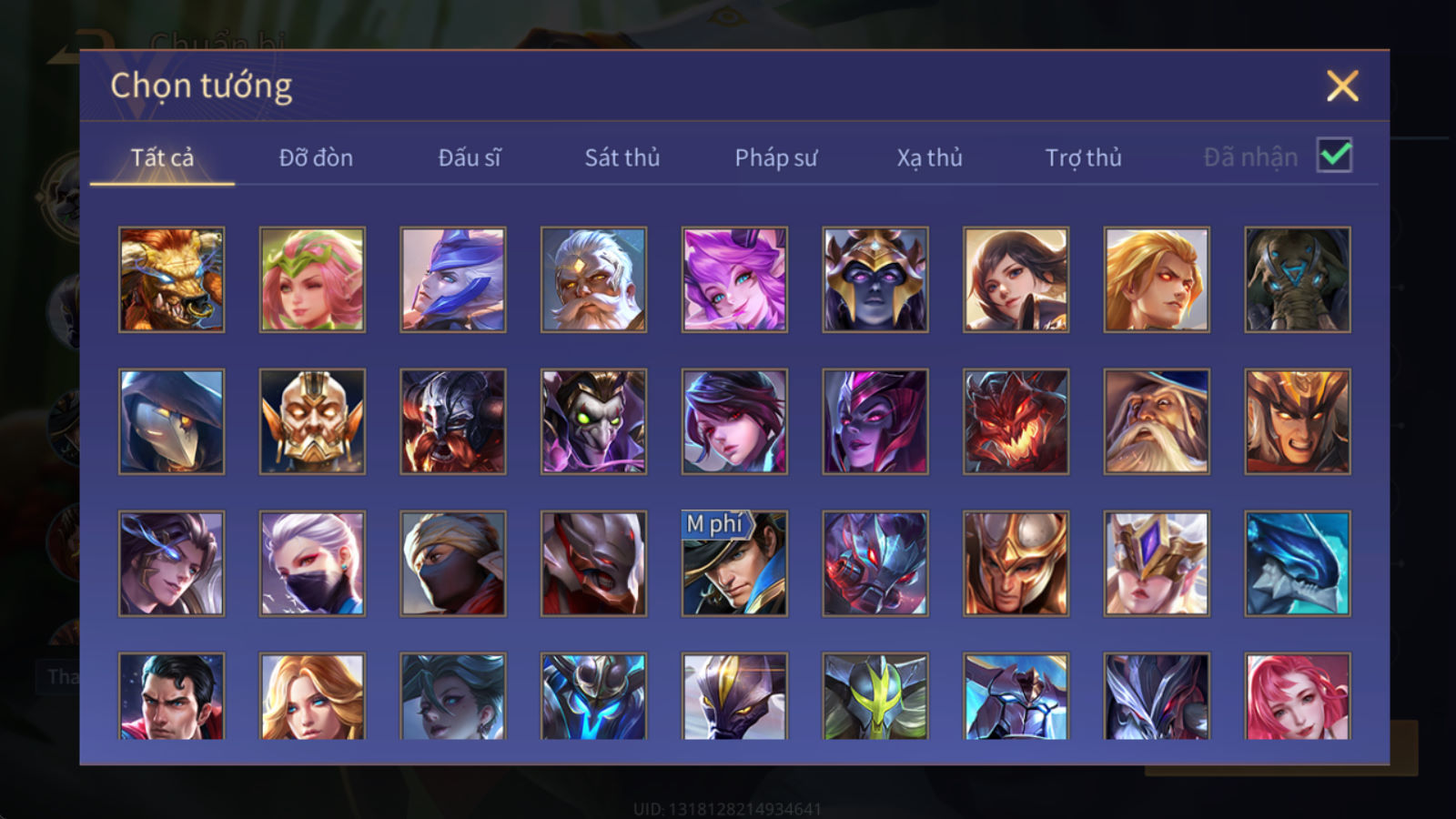
Task: Pick the white-bearded old warrior portrait
Action: coord(593,279)
